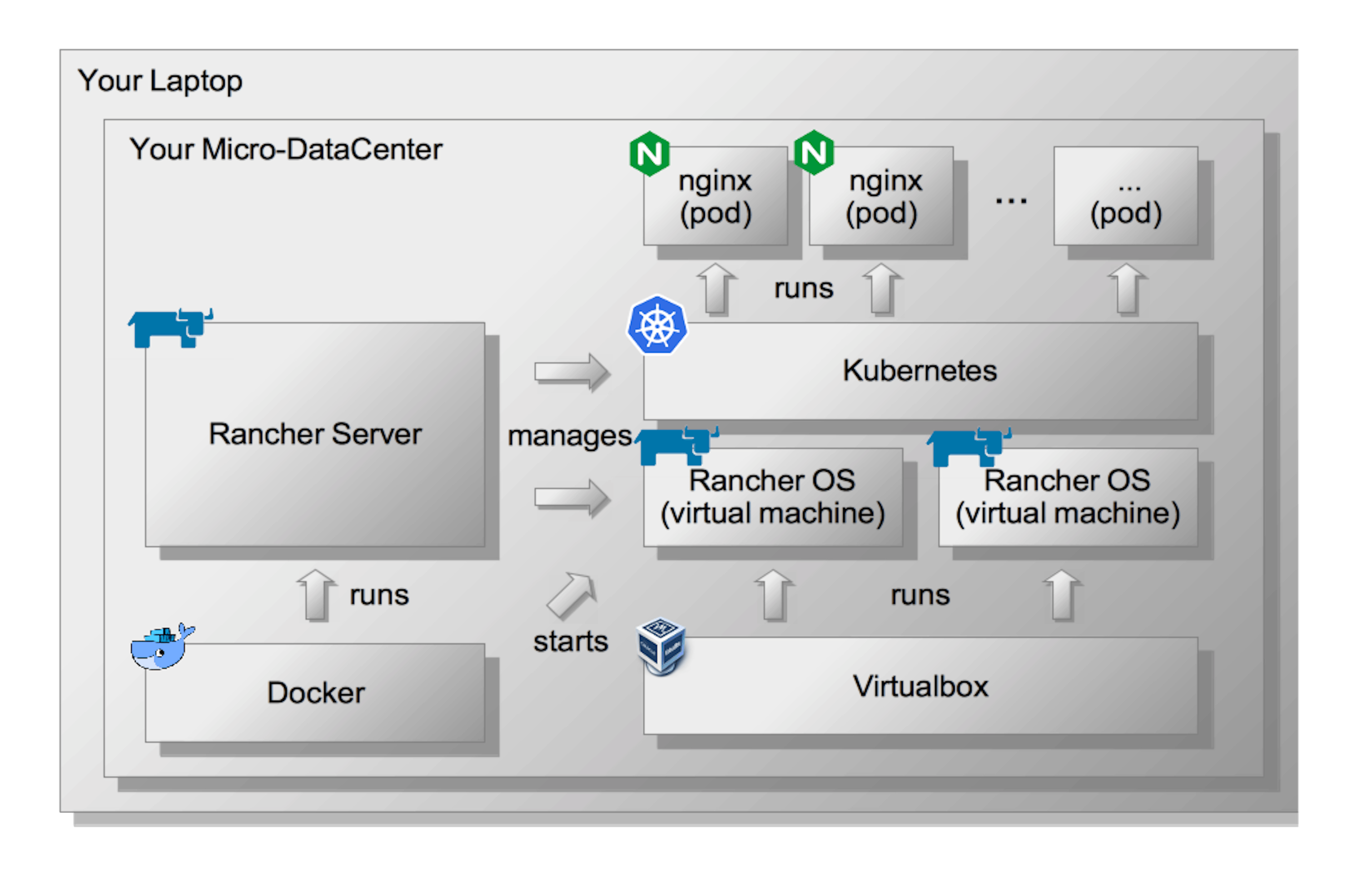This screenshot has height=880, width=1372.
Task: Select the second nginx (pod) box
Action: tap(881, 196)
